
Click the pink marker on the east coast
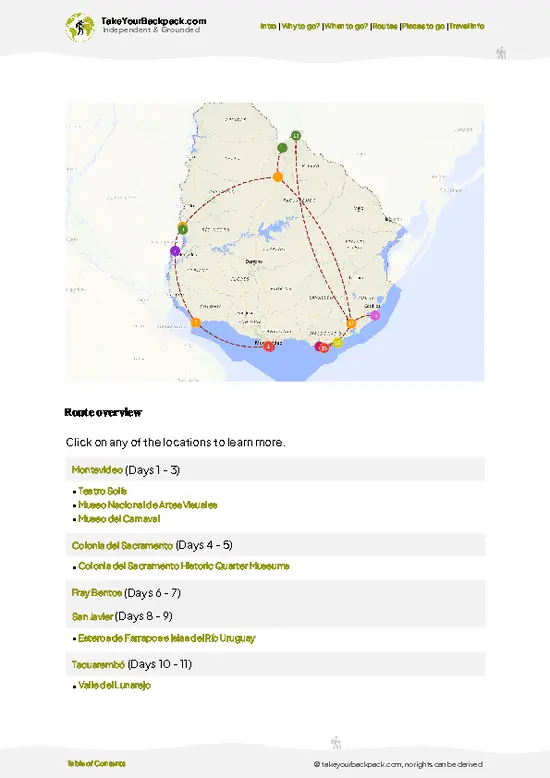point(375,315)
